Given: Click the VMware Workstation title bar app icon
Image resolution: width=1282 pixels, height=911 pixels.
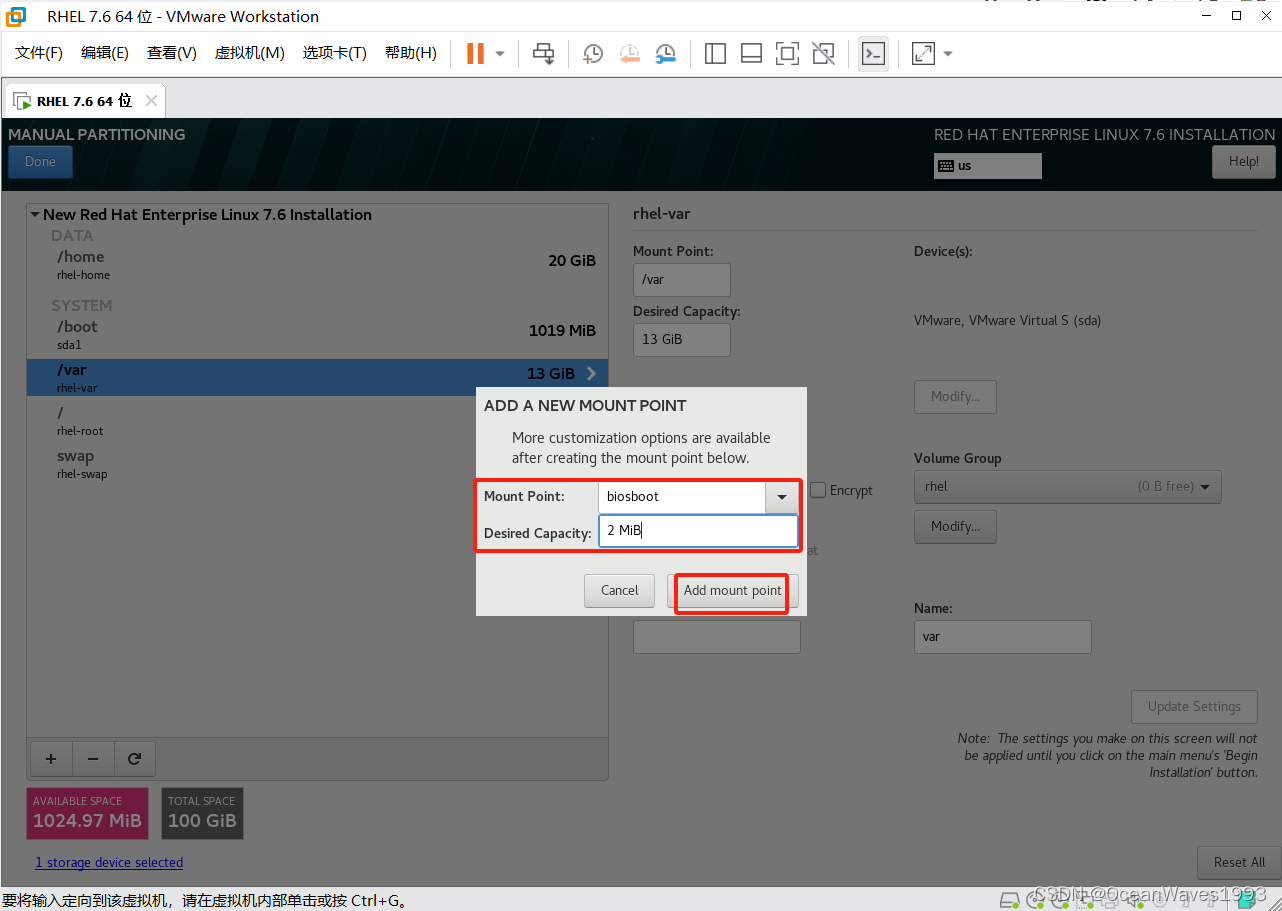Looking at the screenshot, I should 15,16.
